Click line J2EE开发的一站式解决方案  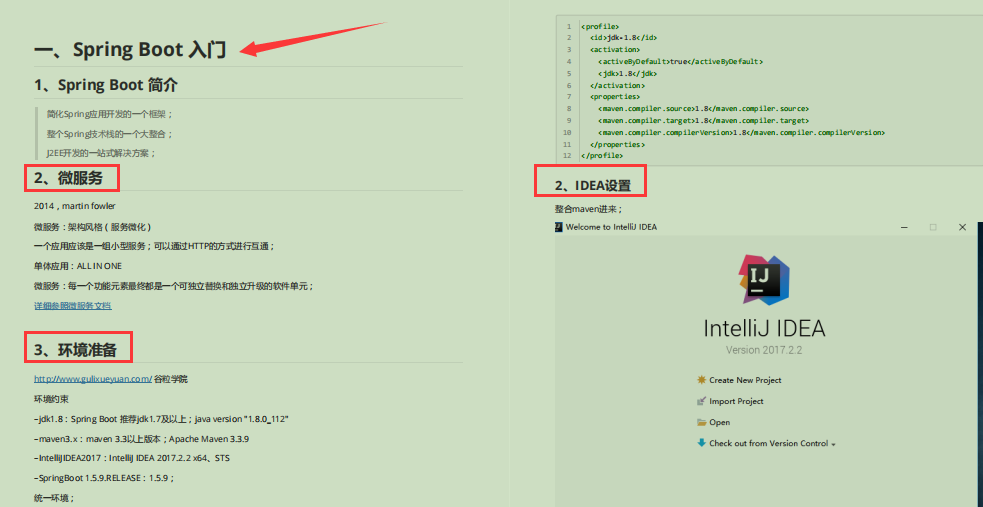coord(101,153)
